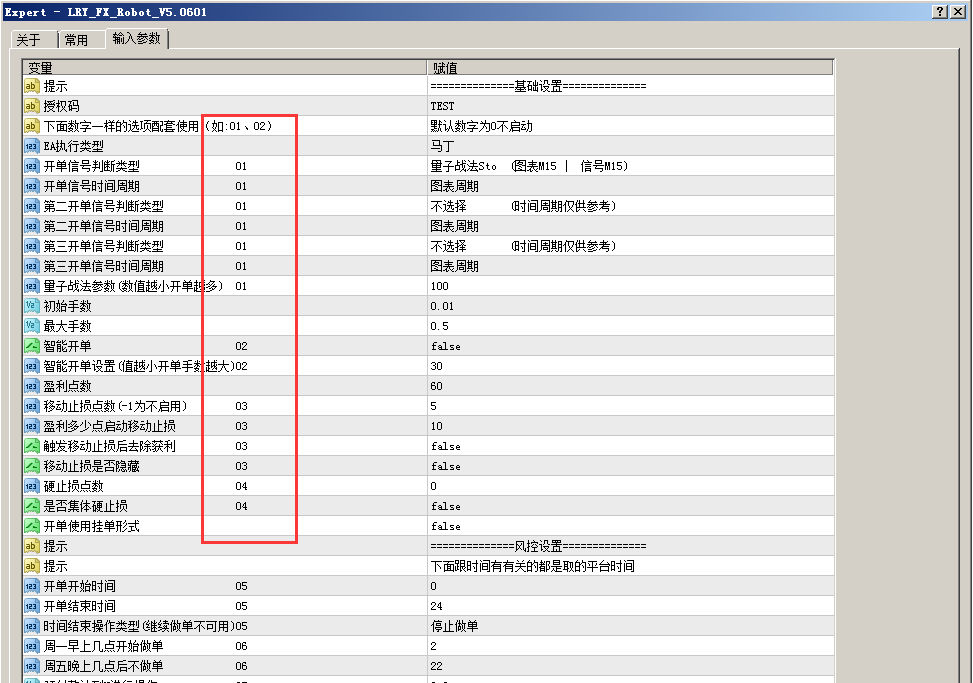Click the icon beside 量子战法参数
The width and height of the screenshot is (973, 683).
click(32, 286)
